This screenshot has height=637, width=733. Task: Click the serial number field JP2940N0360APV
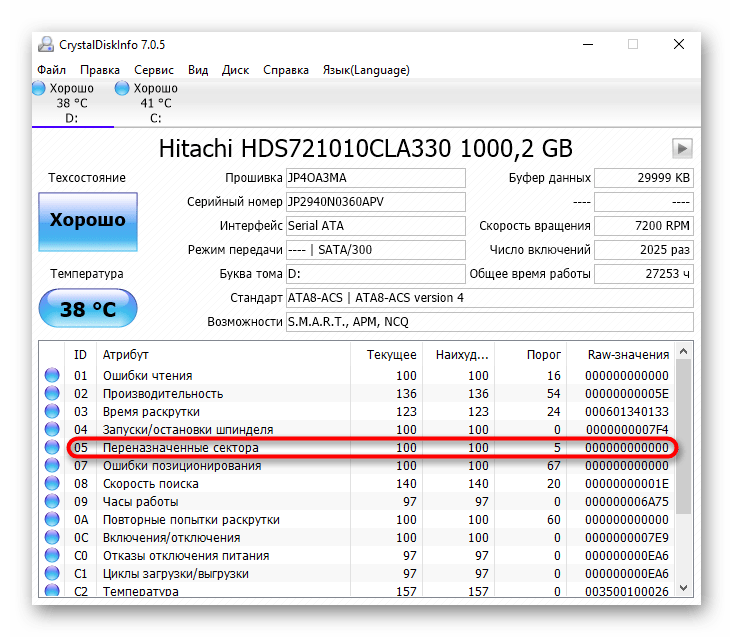click(376, 202)
